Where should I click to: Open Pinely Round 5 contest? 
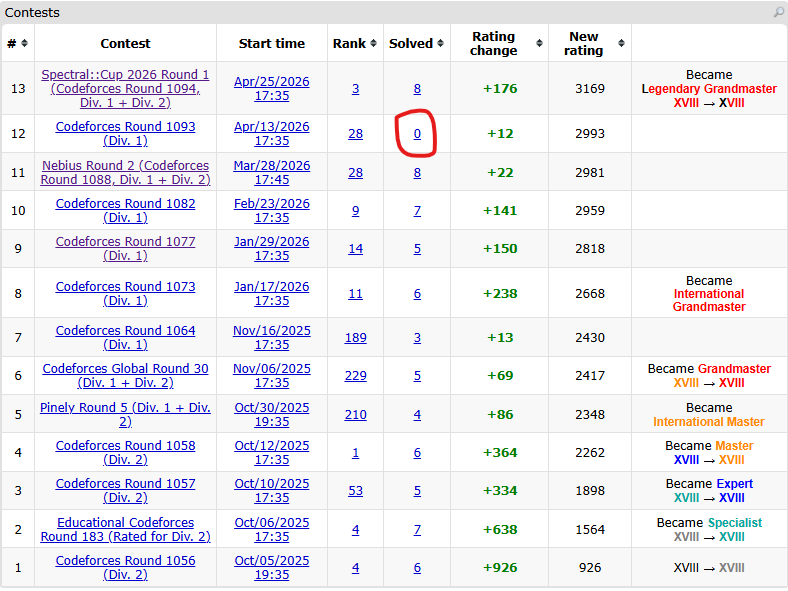[x=125, y=414]
